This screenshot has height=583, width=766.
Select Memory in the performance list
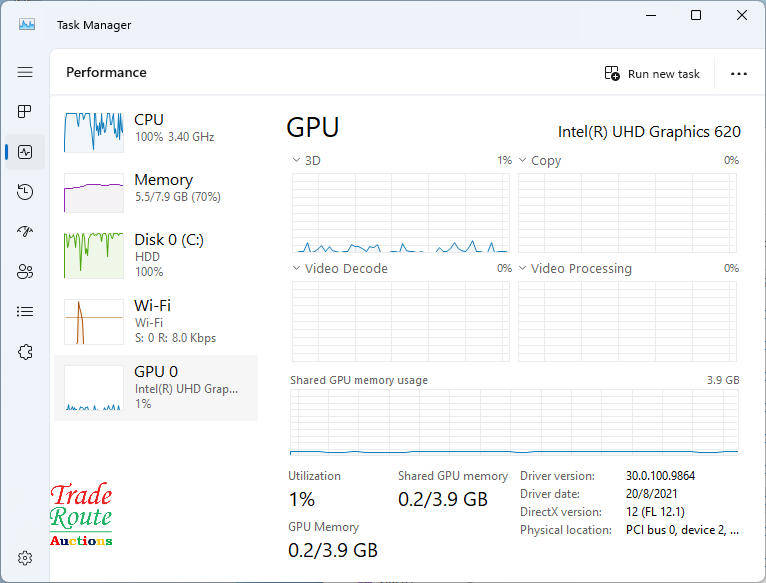click(156, 189)
